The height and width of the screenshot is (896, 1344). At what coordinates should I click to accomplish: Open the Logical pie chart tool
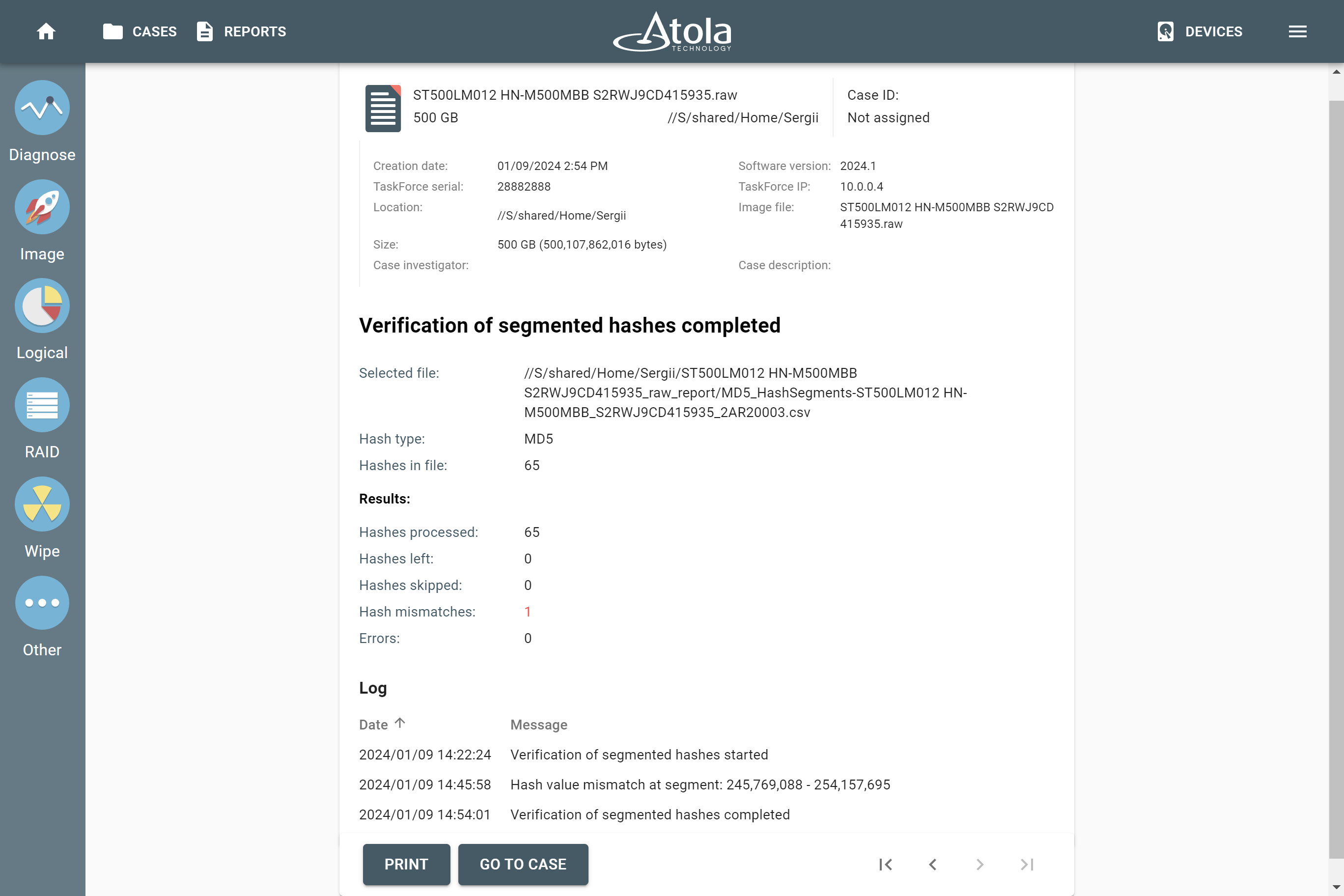coord(42,319)
